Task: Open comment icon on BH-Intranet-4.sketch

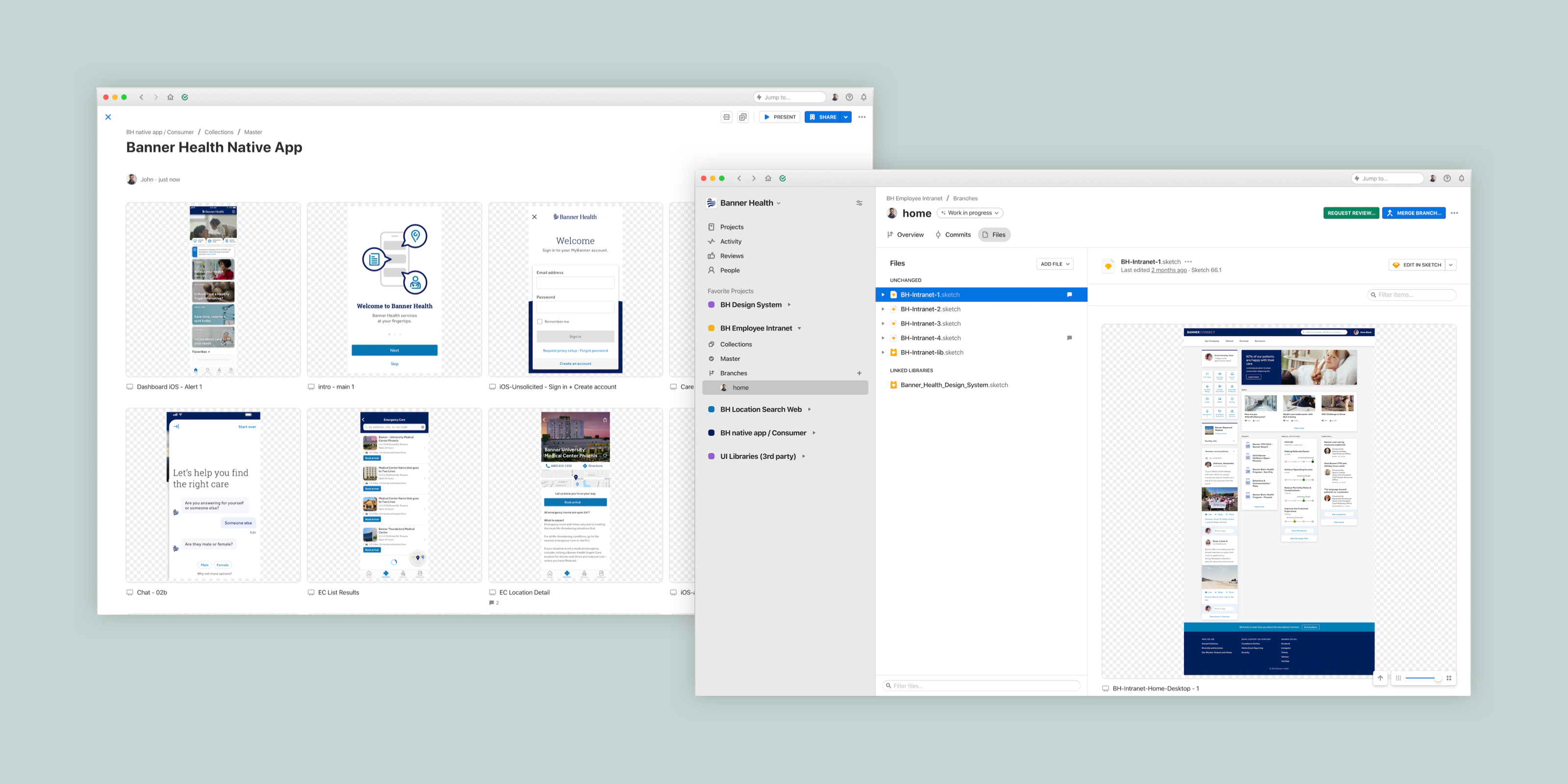Action: pos(1070,338)
